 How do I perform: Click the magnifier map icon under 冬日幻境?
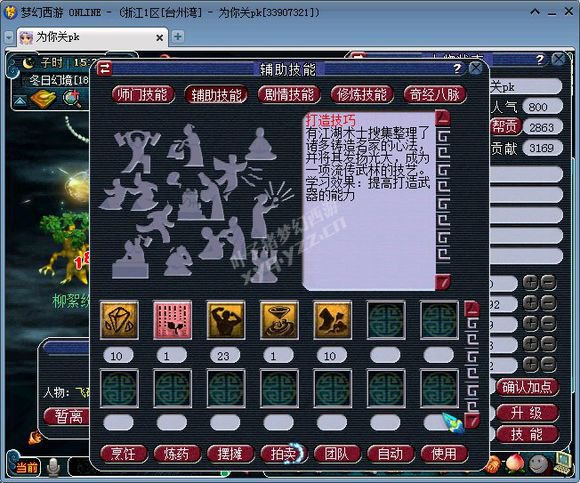pos(72,98)
